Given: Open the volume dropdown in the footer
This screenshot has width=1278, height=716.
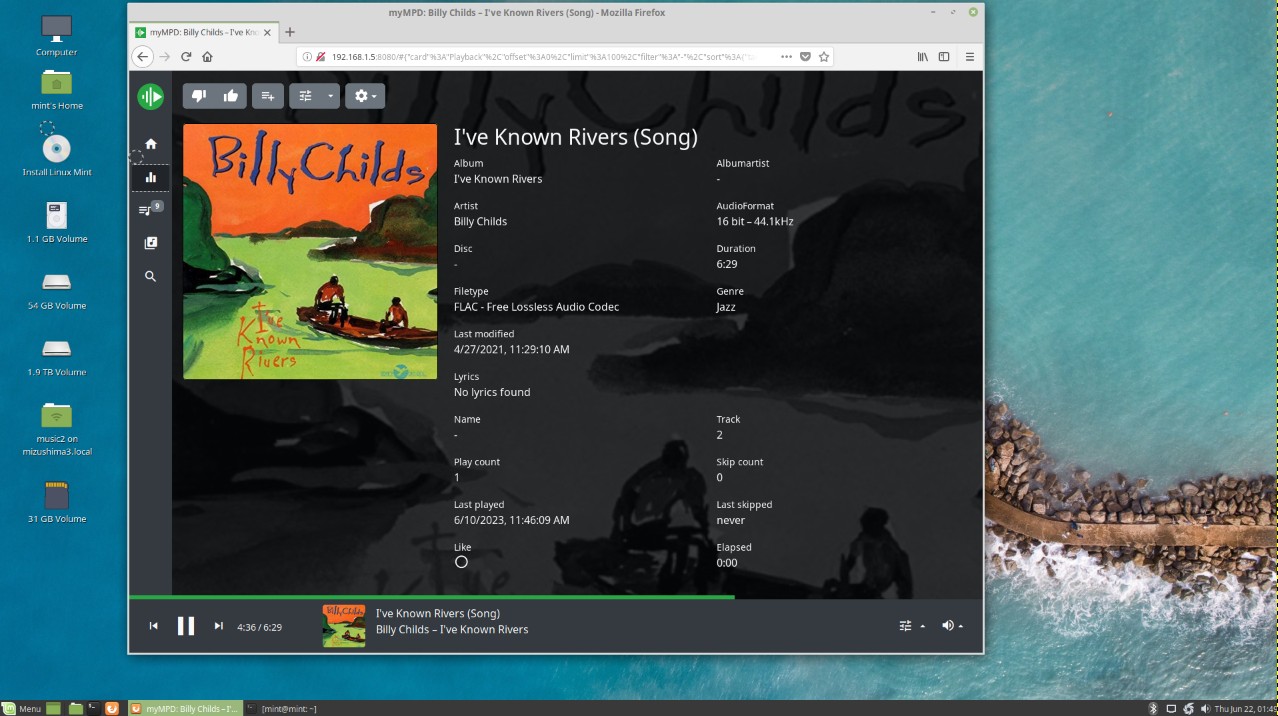Looking at the screenshot, I should pos(952,626).
